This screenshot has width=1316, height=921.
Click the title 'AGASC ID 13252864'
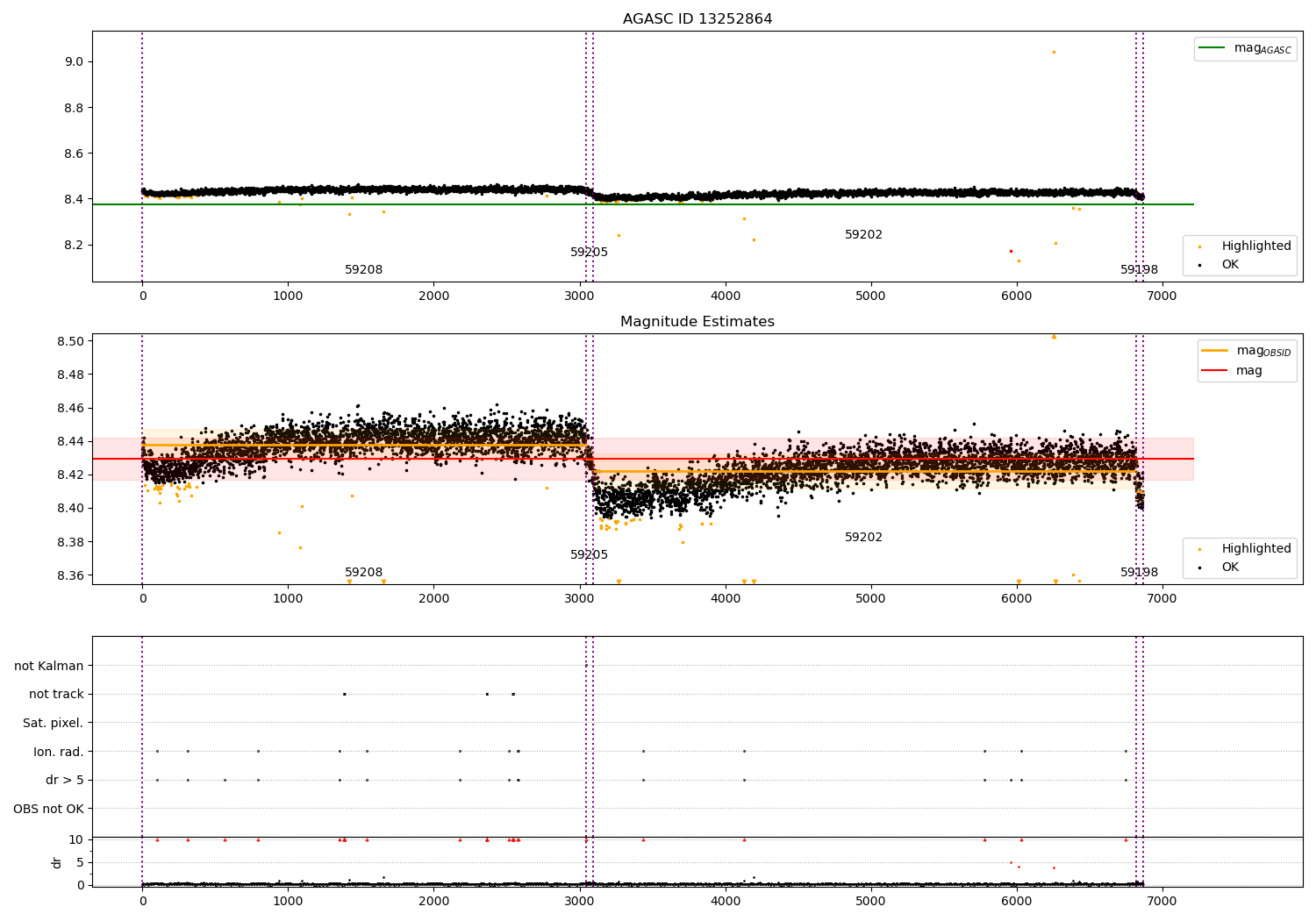coord(697,19)
